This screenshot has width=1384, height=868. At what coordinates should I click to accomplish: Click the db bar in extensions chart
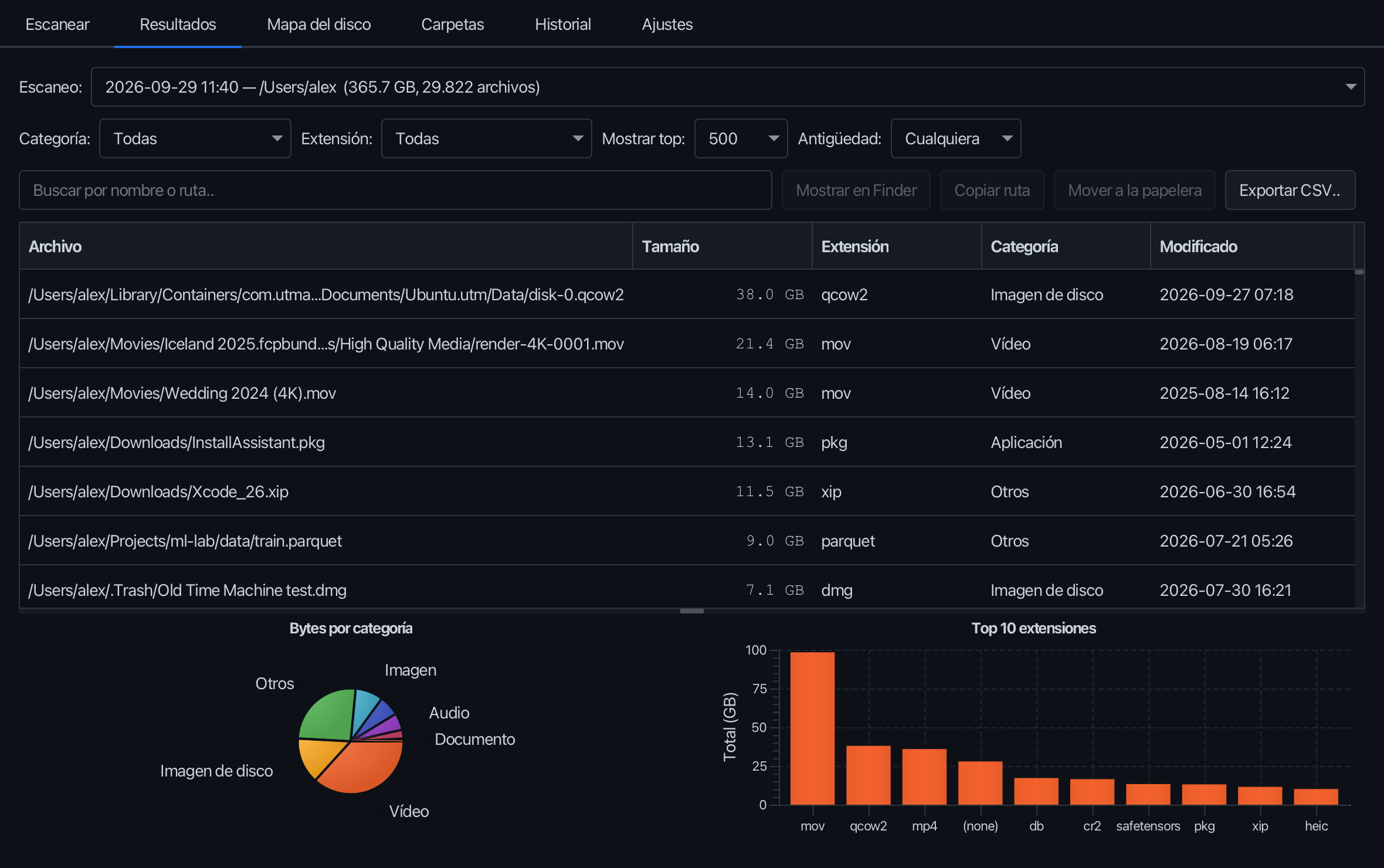tap(1036, 791)
